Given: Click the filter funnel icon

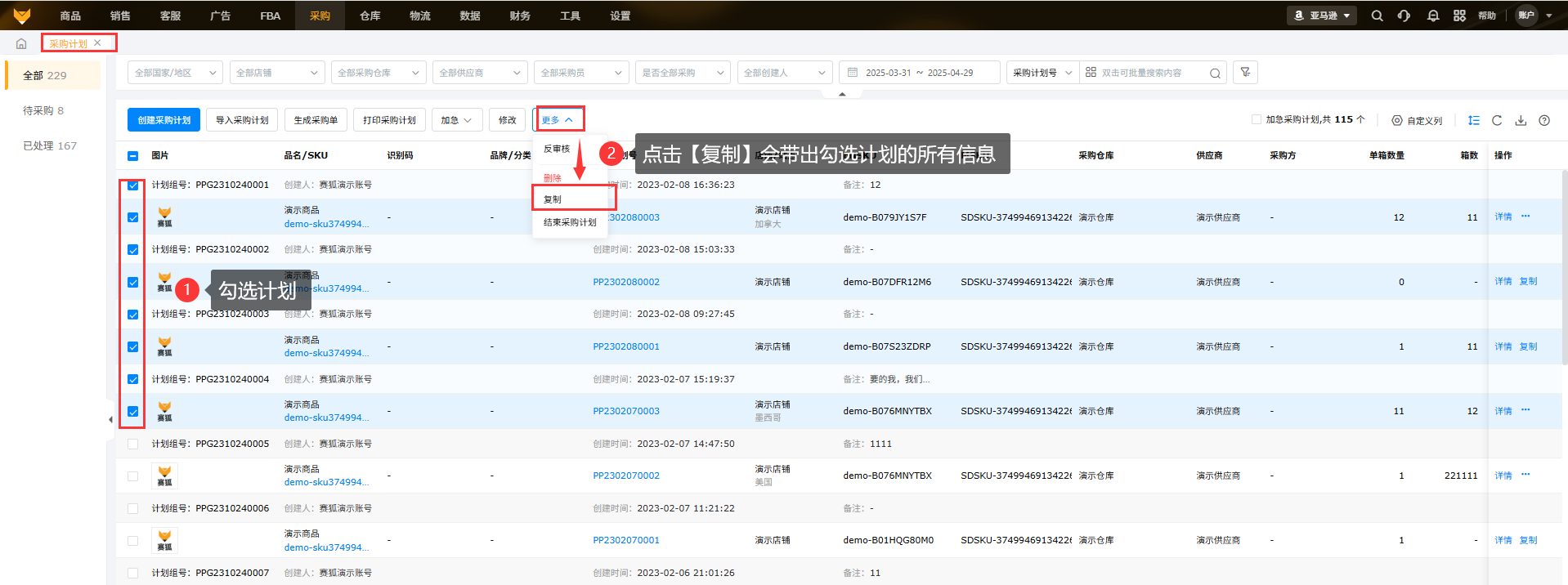Looking at the screenshot, I should click(x=1245, y=72).
